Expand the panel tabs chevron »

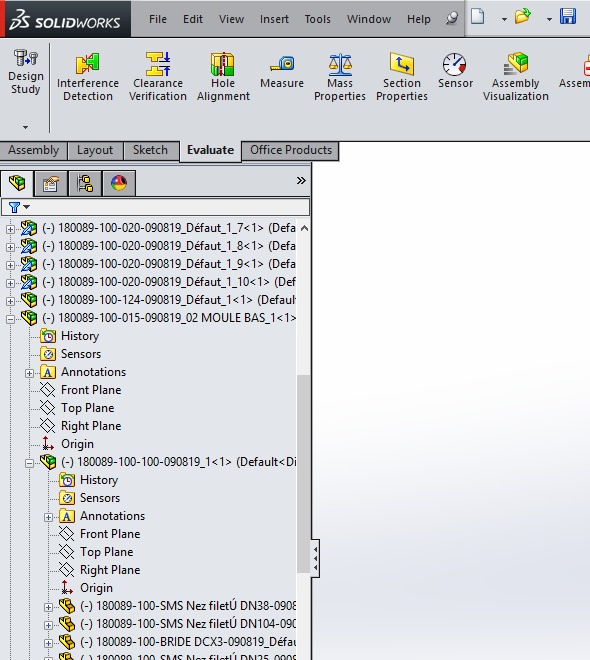(301, 181)
